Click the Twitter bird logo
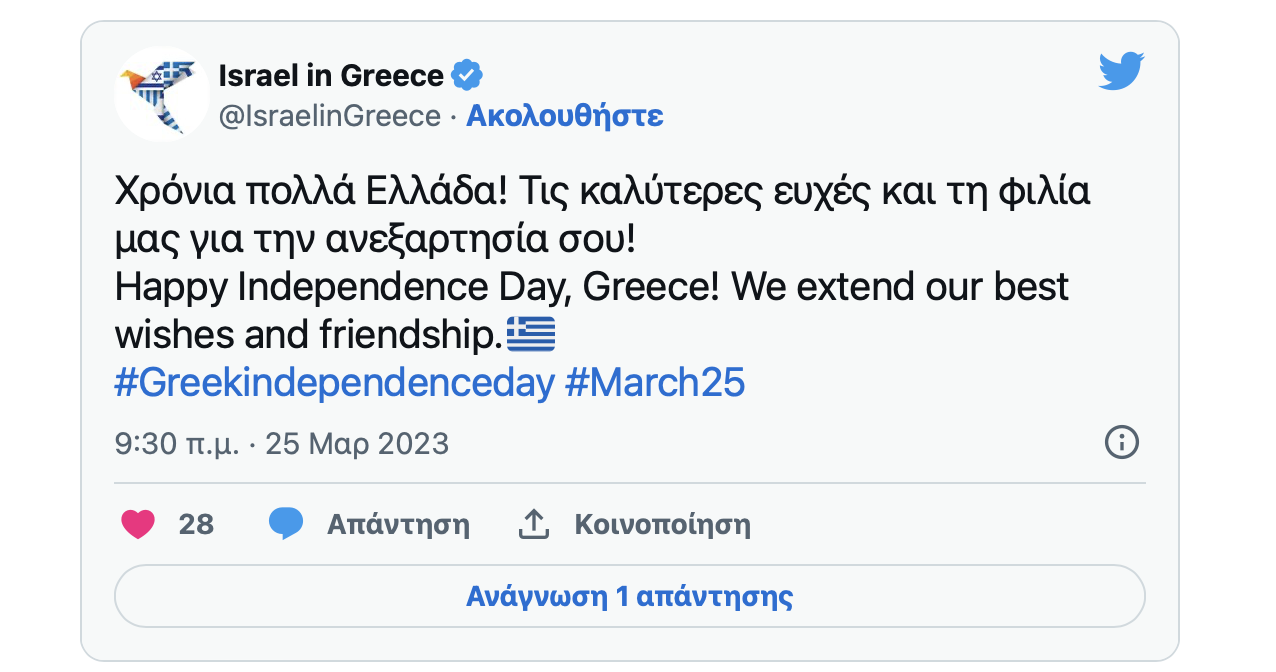 coord(1121,72)
